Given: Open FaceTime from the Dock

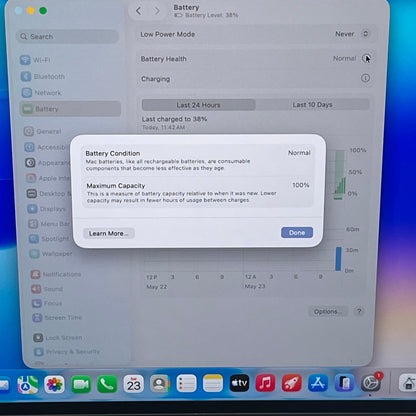Looking at the screenshot, I should tap(81, 384).
